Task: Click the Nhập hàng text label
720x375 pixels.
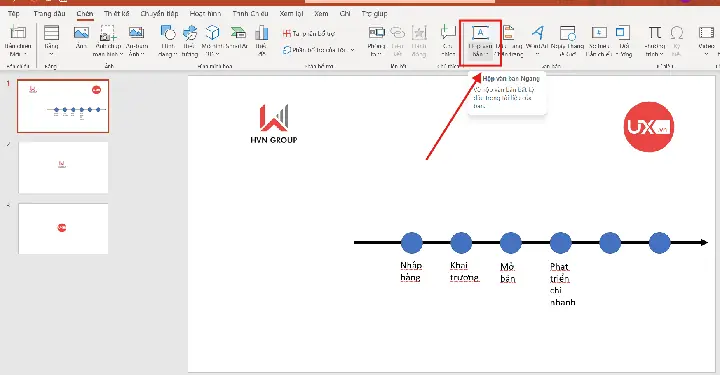Action: coord(411,271)
